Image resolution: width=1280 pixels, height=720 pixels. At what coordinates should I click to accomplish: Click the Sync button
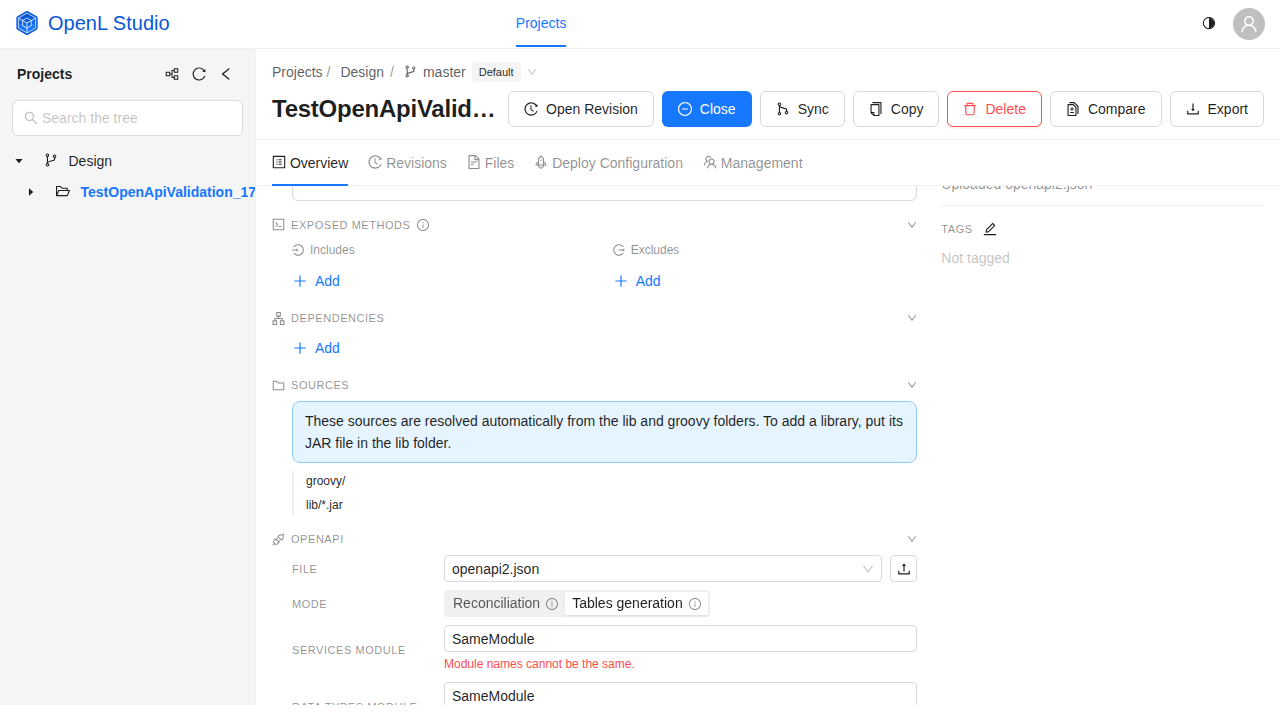(x=802, y=109)
